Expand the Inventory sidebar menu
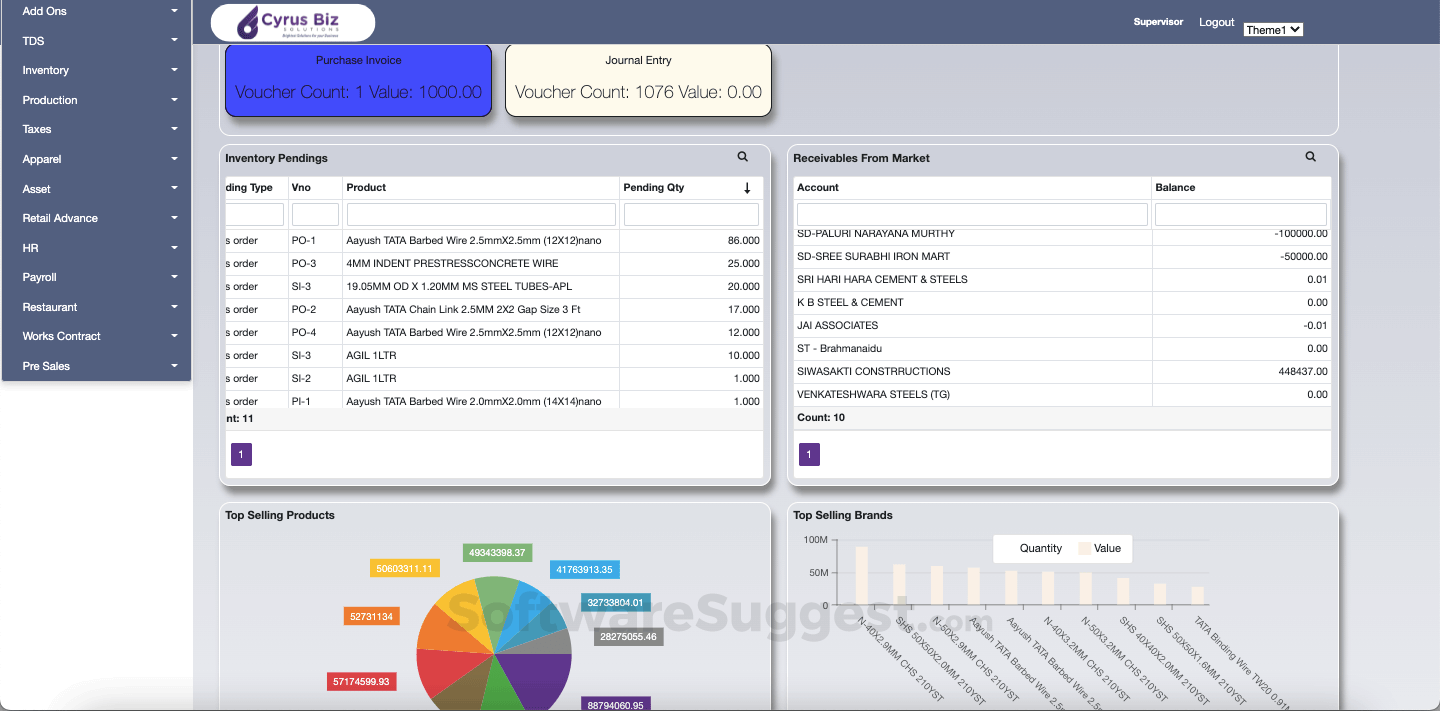 (x=95, y=70)
